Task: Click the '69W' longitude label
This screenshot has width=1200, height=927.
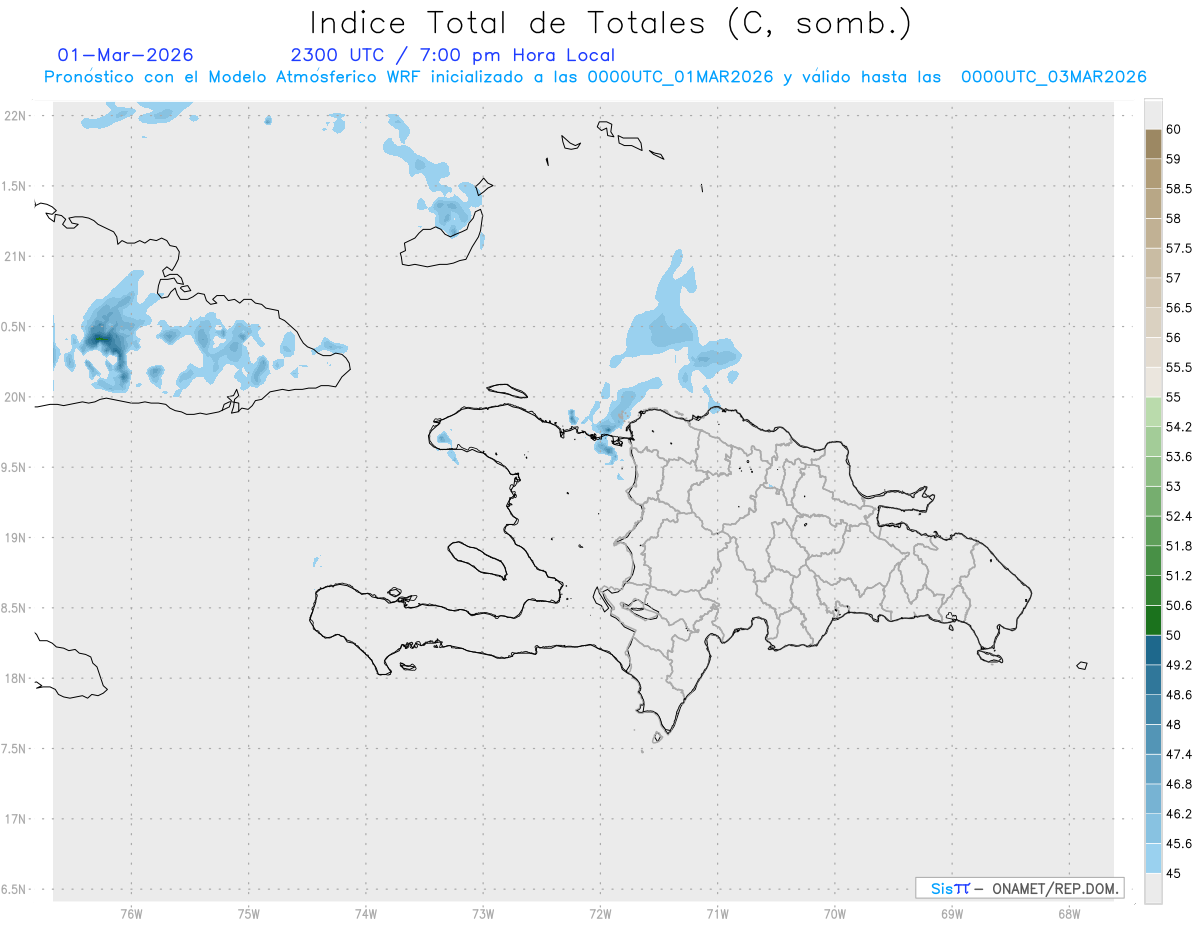Action: coord(952,914)
